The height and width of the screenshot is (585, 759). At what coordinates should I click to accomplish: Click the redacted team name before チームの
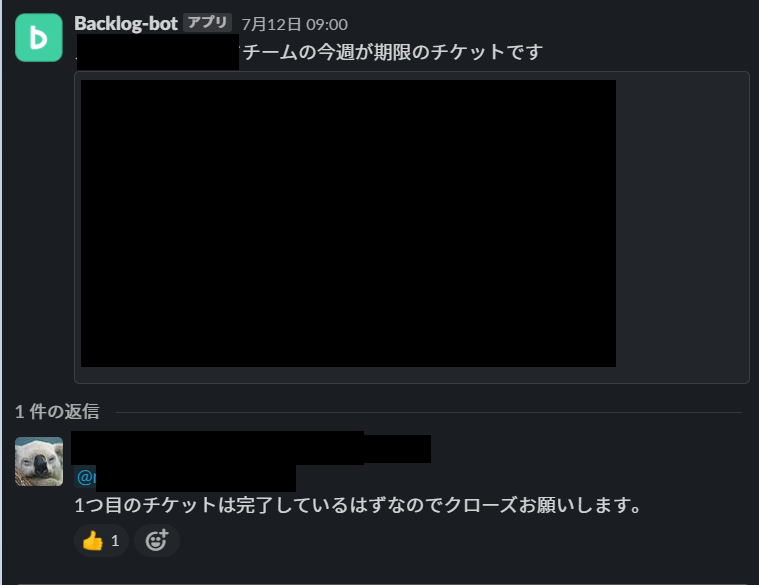click(x=158, y=52)
